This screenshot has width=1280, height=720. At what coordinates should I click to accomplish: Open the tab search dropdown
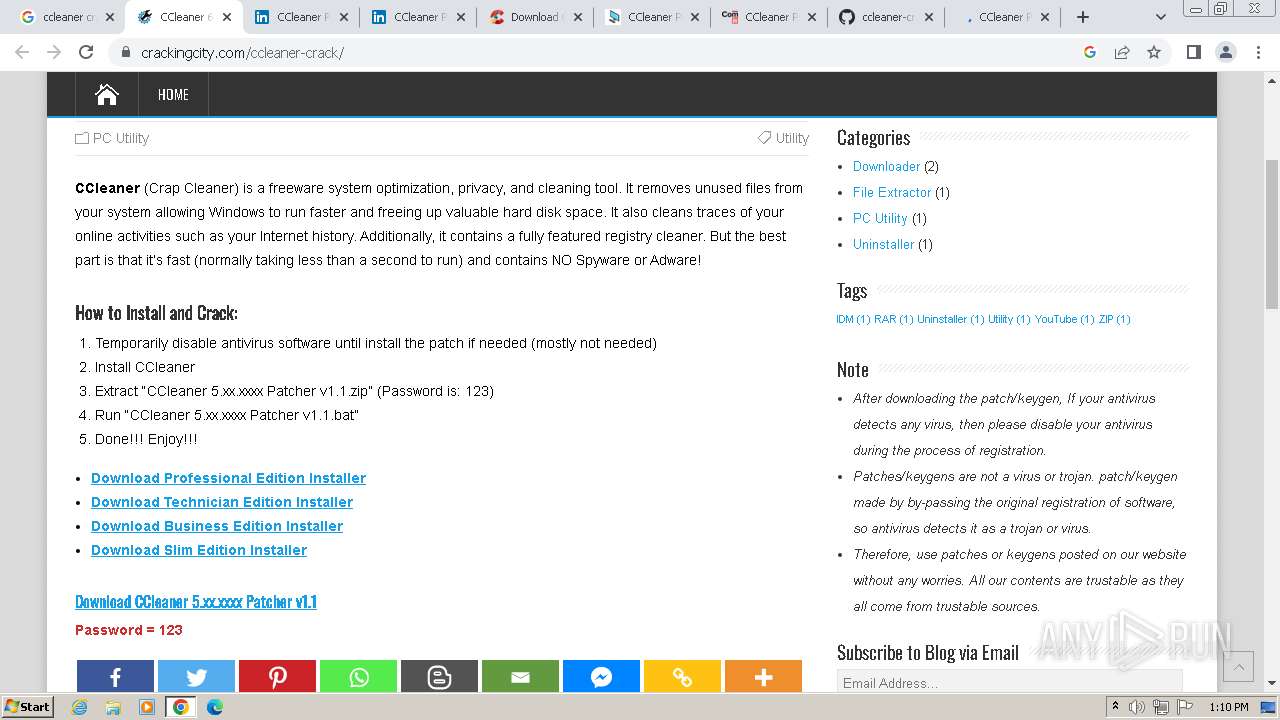(x=1160, y=17)
